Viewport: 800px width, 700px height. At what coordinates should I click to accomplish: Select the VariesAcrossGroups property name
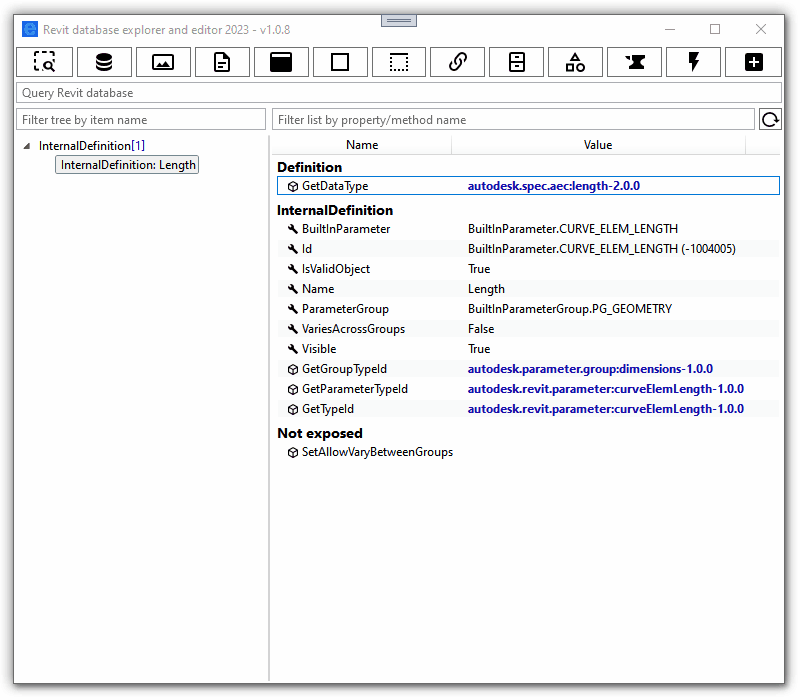[x=354, y=329]
